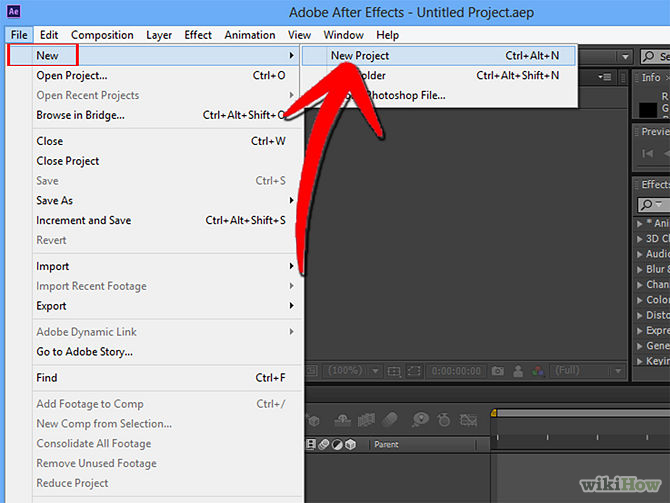Click the Brainstorm lightbulb bubble icon
670x503 pixels.
[x=420, y=420]
